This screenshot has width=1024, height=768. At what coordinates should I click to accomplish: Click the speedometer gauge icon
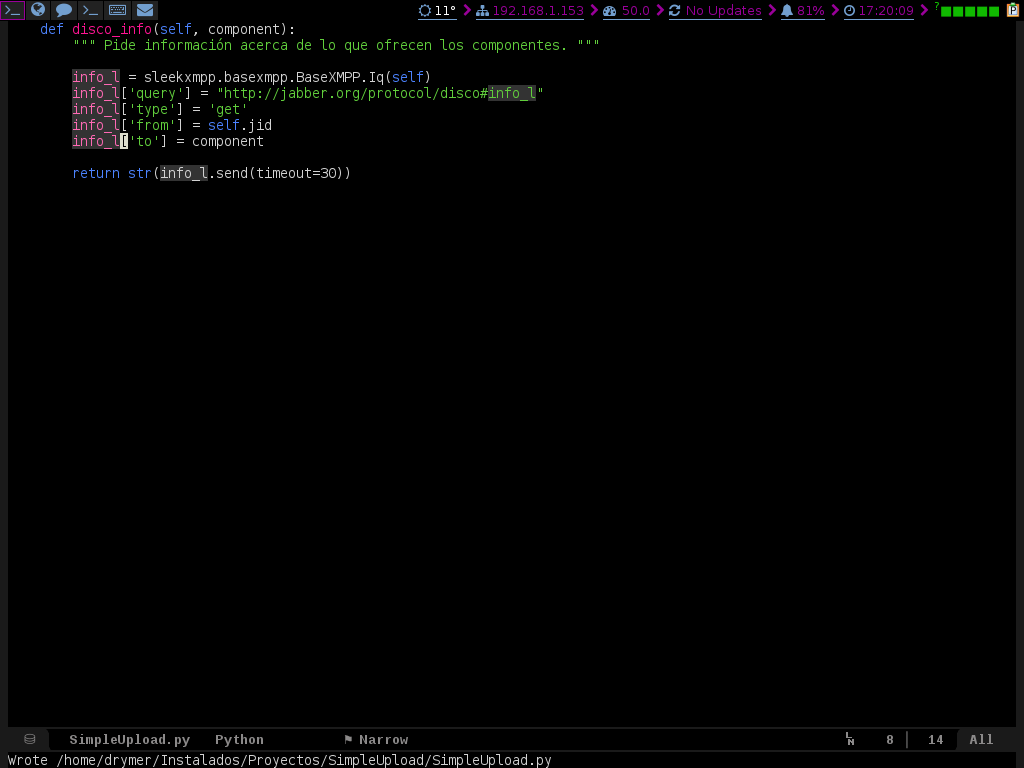point(609,10)
